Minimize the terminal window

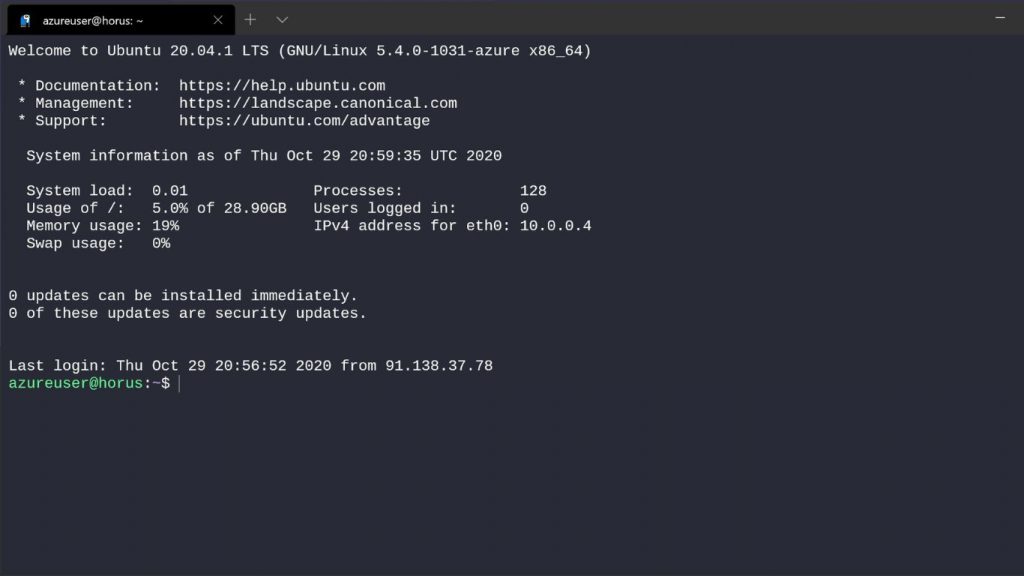(x=1000, y=19)
